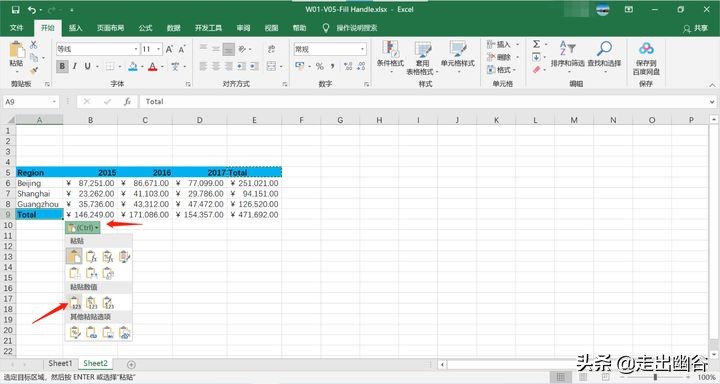Switch to the 插入 Insert ribbon tab
Viewport: 720px width, 384px height.
75,28
